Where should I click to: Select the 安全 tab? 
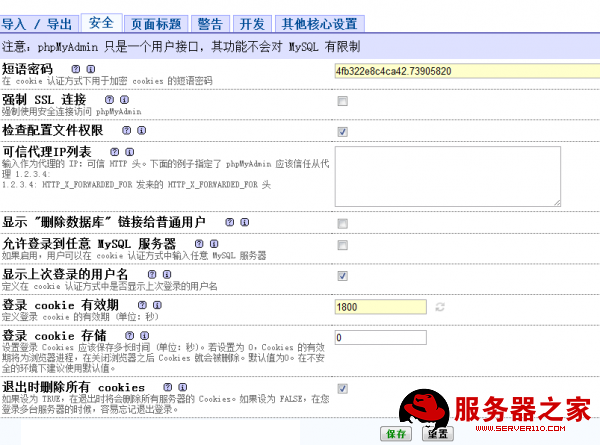pyautogui.click(x=101, y=23)
